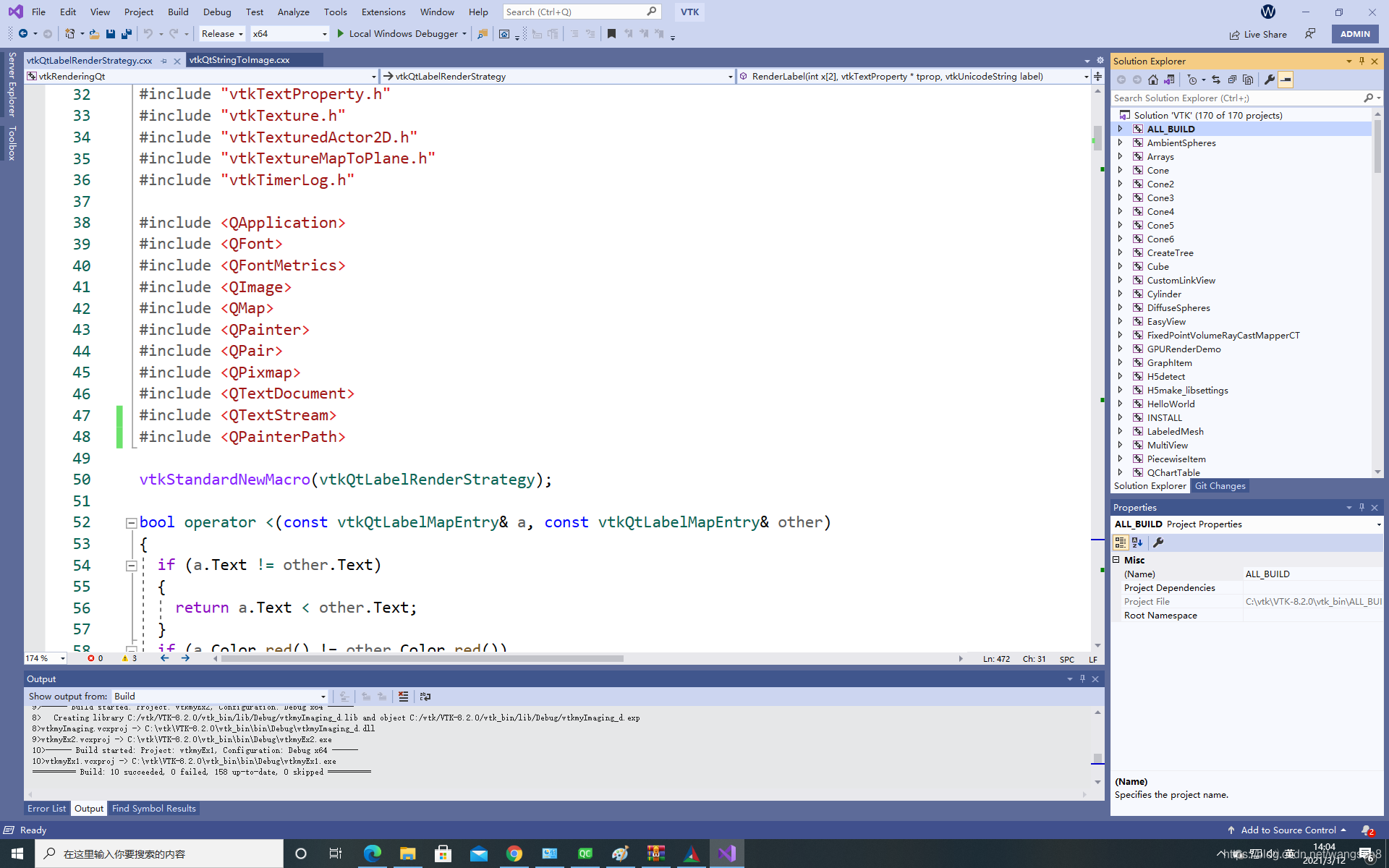Click the split editor icon above scrollbar
Screen dimensions: 1389x868
1097,76
